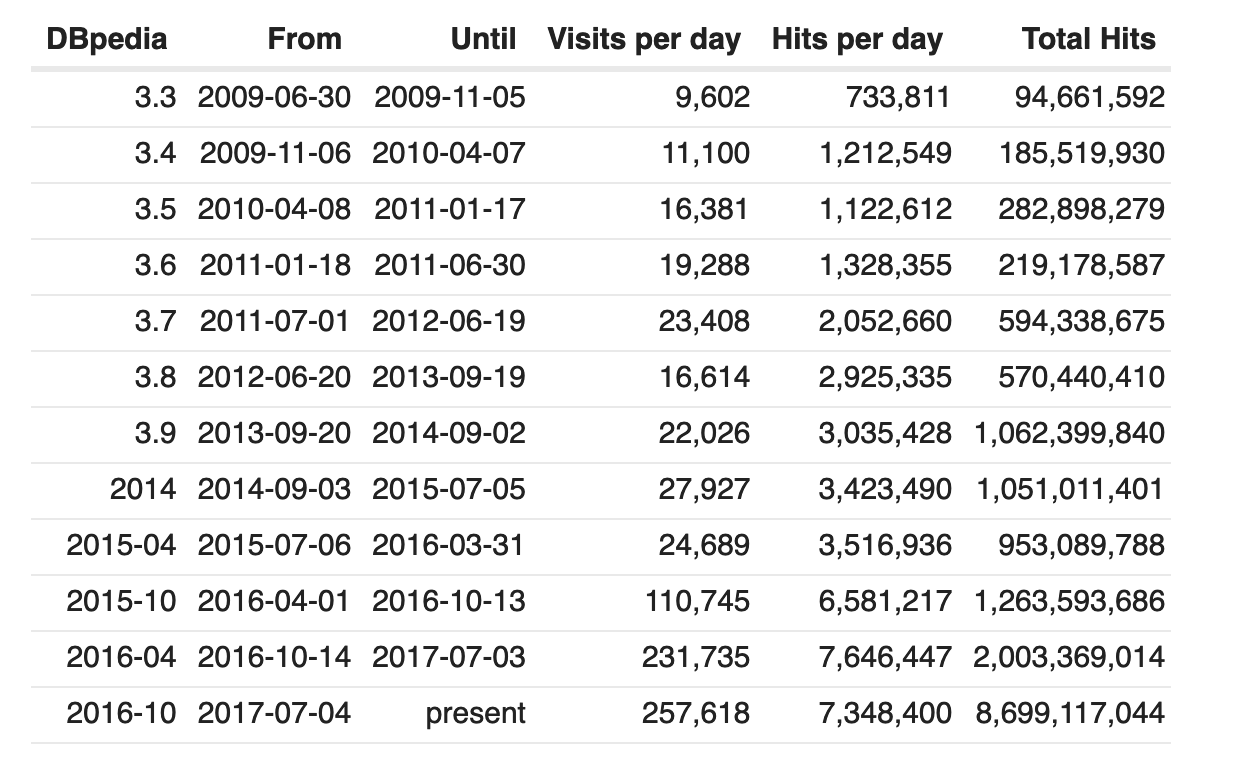The height and width of the screenshot is (770, 1252).
Task: Click the From column header
Action: click(x=305, y=39)
